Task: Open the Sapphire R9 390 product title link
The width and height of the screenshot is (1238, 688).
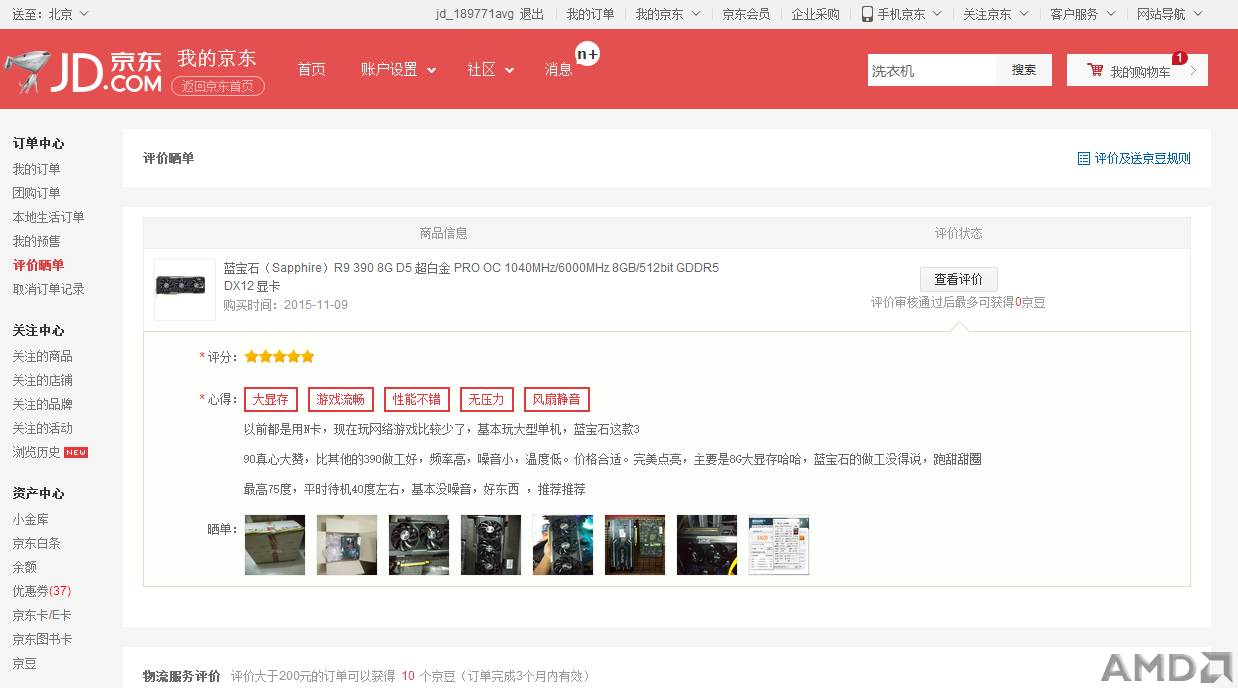Action: point(471,277)
